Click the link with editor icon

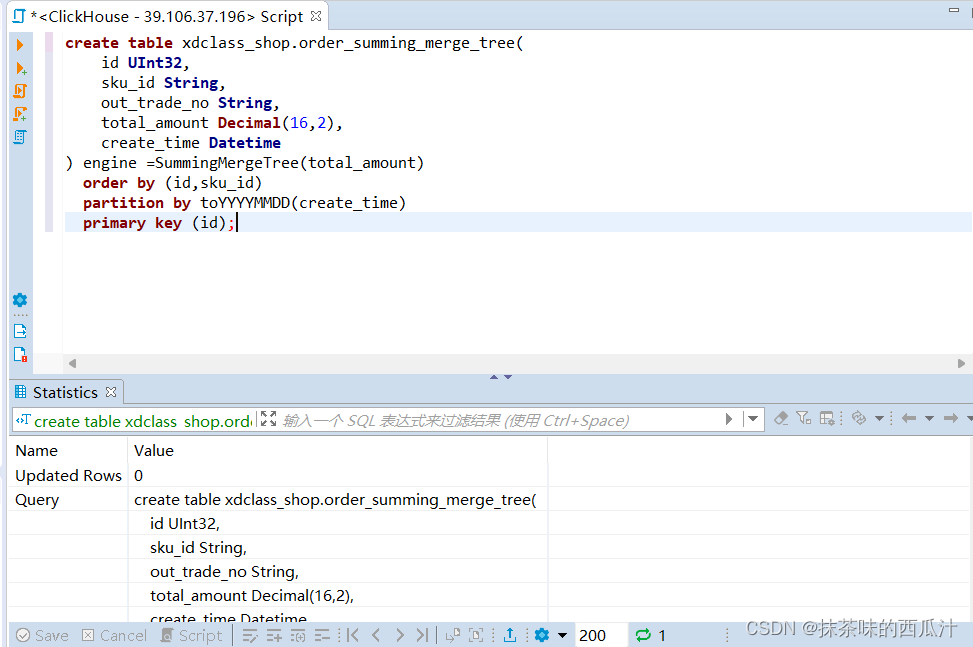click(x=859, y=419)
